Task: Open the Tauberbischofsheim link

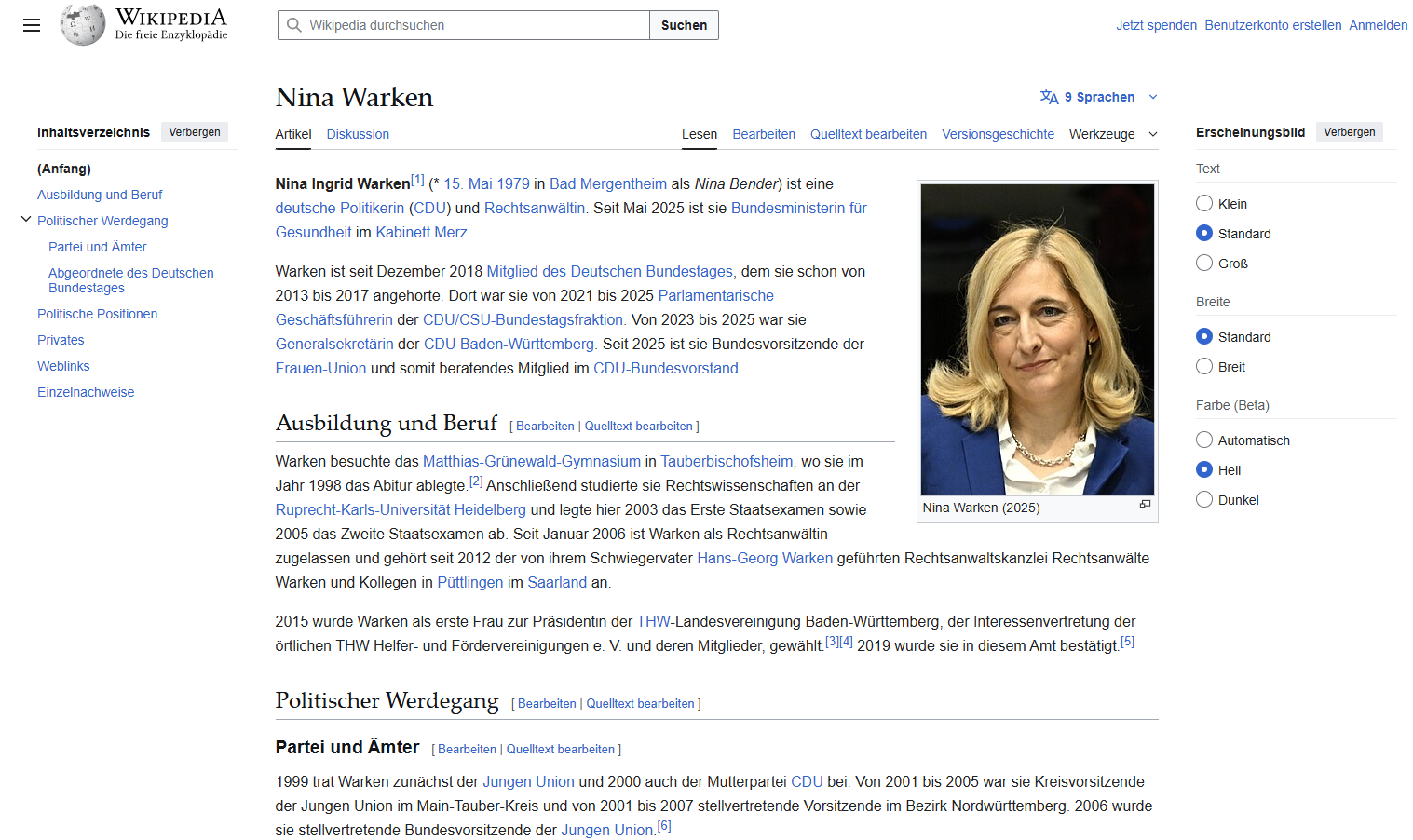Action: click(x=727, y=461)
